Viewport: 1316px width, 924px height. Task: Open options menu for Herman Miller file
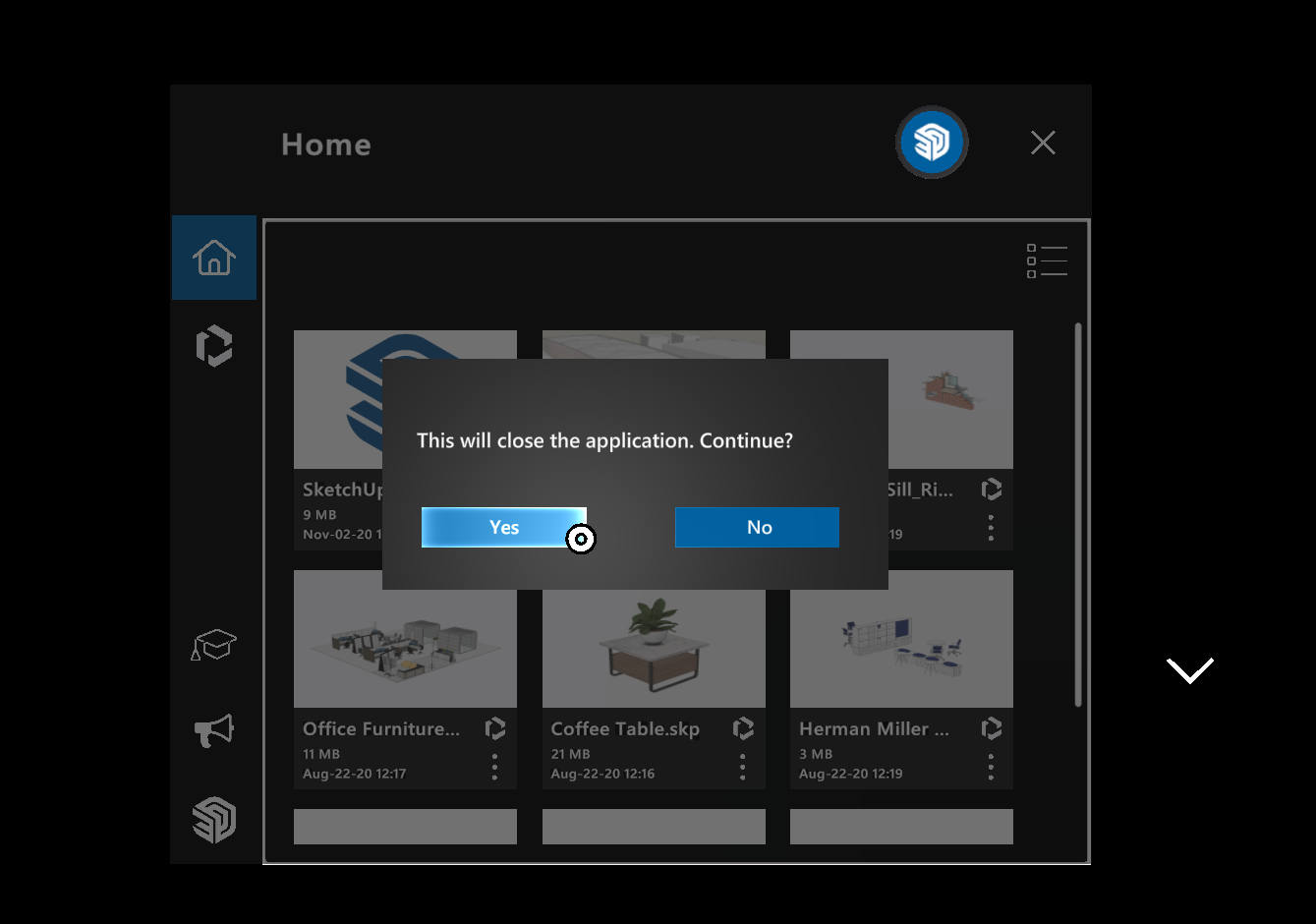991,767
